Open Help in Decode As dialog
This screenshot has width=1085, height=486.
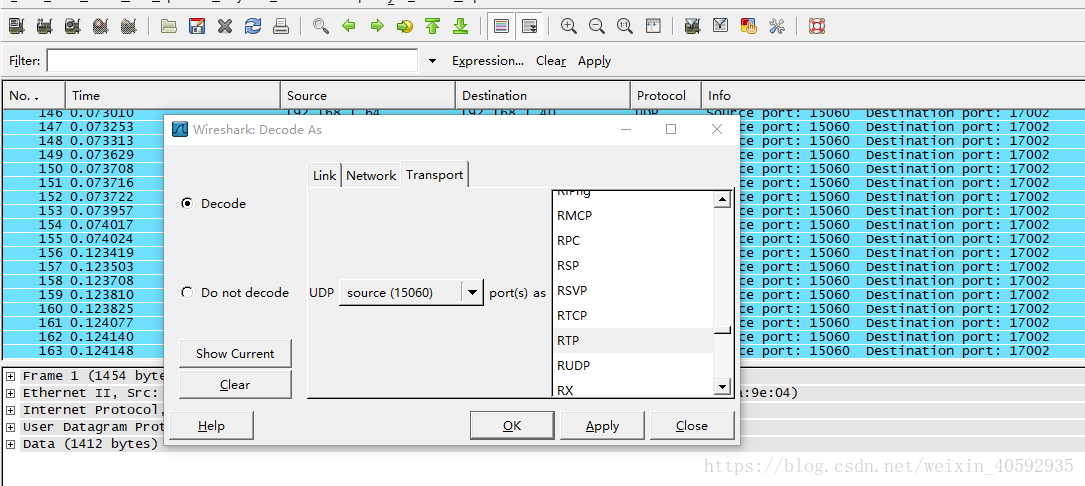click(212, 425)
